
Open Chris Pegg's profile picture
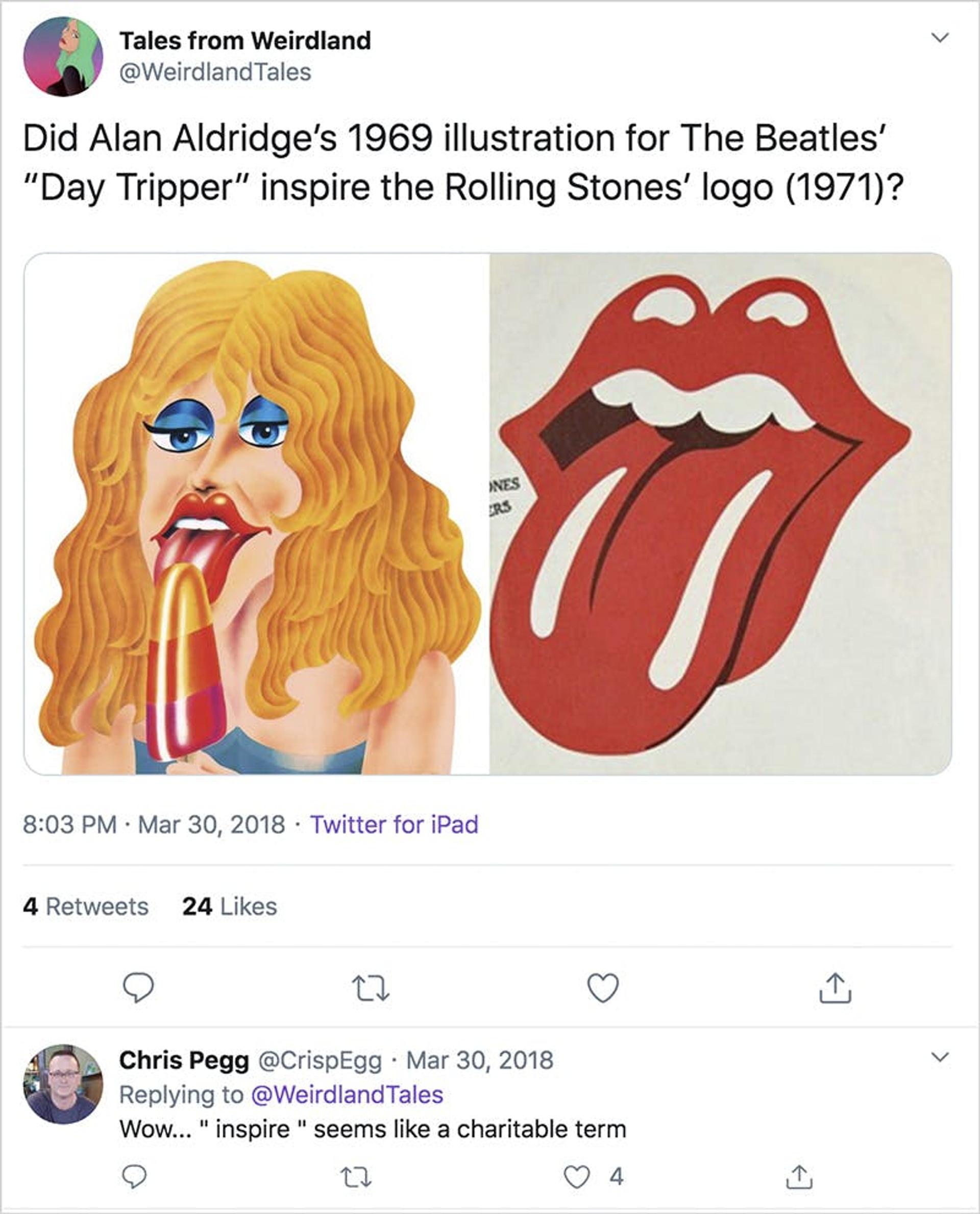pos(63,1084)
